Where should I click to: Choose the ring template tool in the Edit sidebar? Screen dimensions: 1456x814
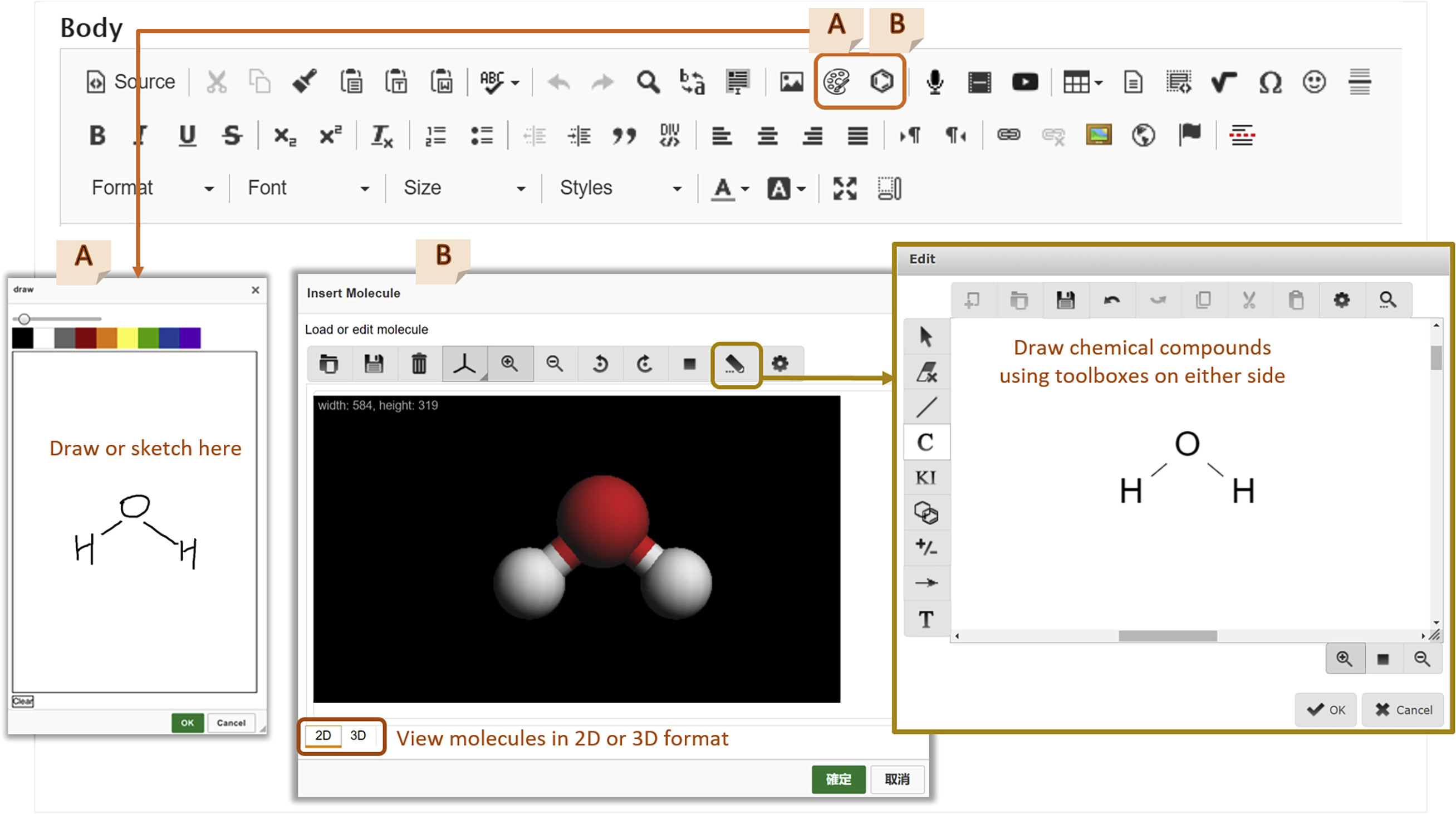926,513
